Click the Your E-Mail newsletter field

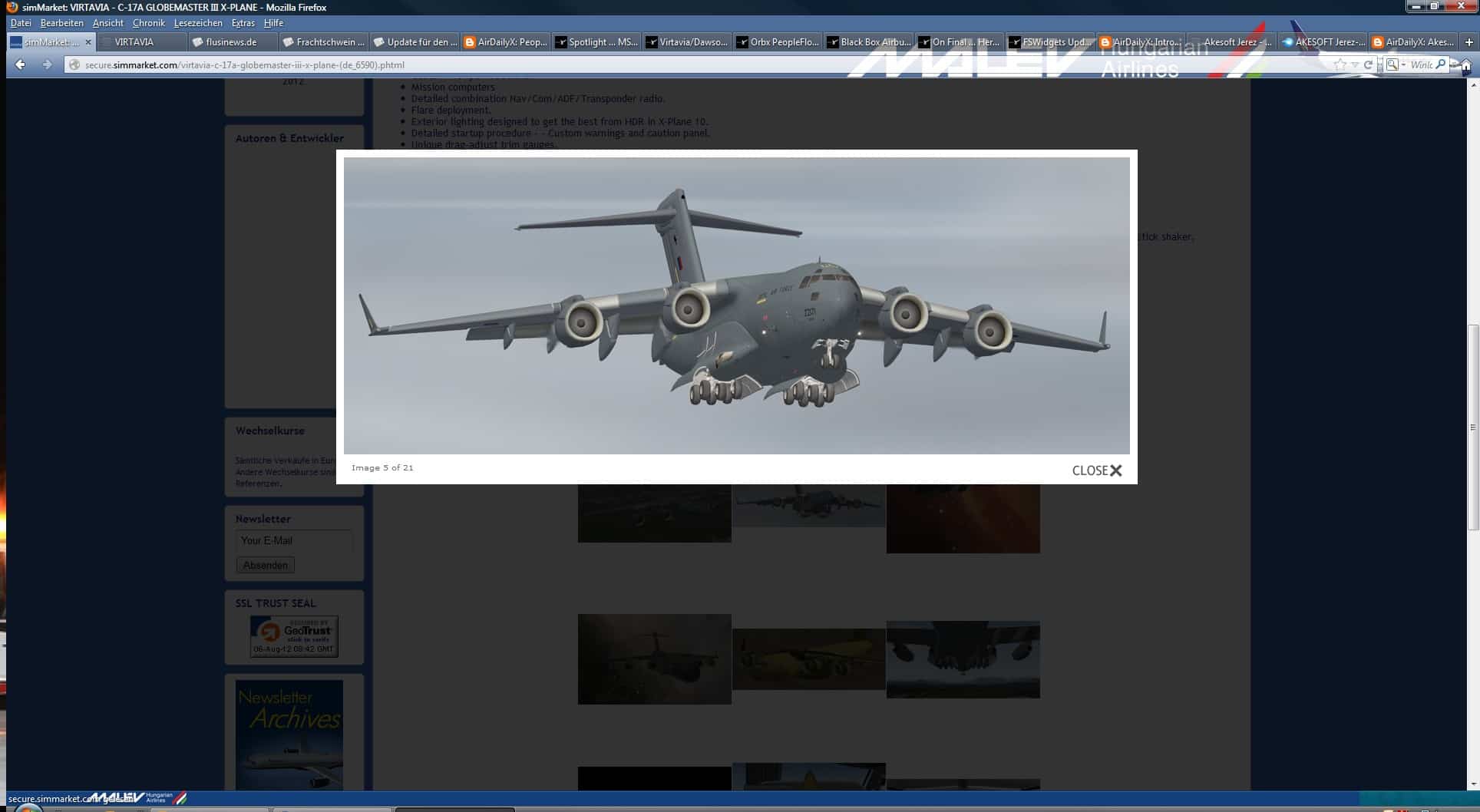pos(293,540)
